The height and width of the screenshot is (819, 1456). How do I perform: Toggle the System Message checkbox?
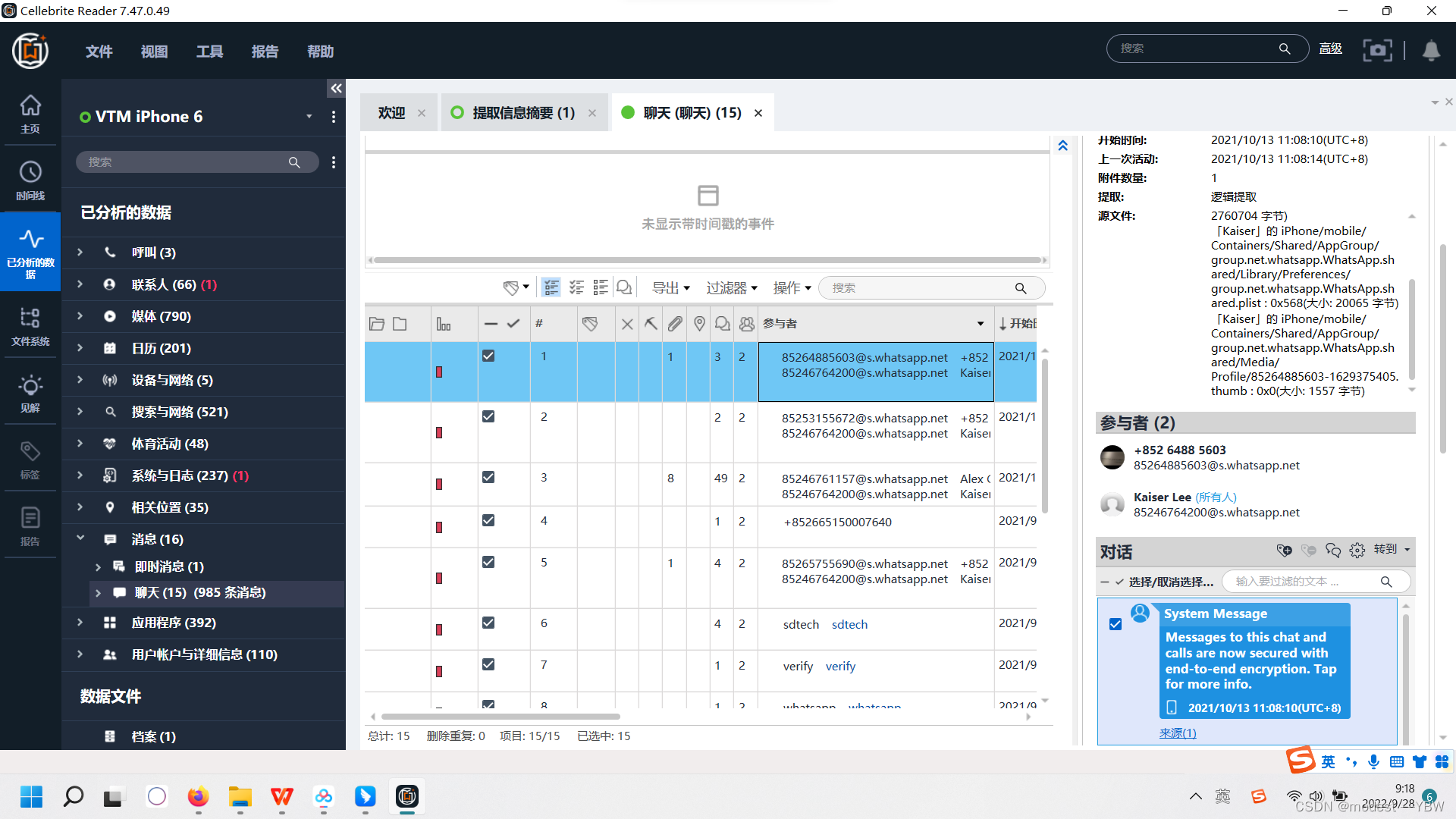(x=1116, y=623)
